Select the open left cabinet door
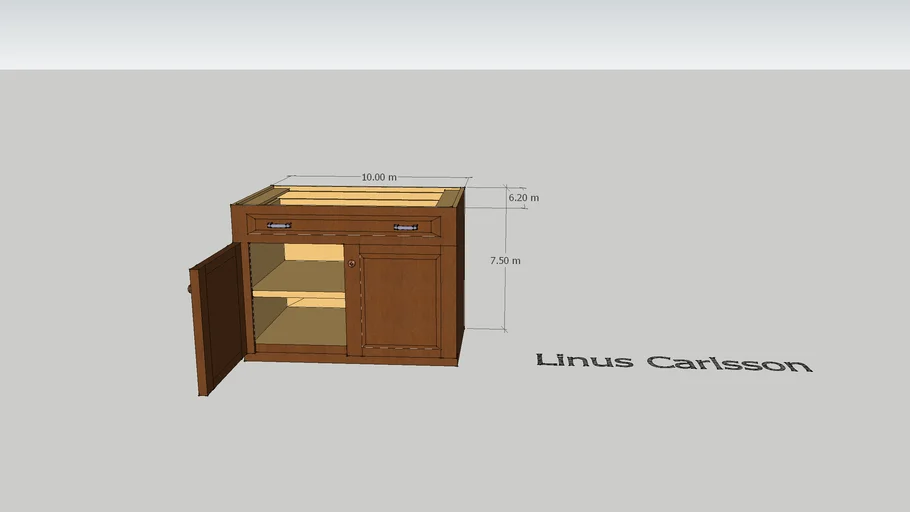This screenshot has width=910, height=512. tap(218, 319)
